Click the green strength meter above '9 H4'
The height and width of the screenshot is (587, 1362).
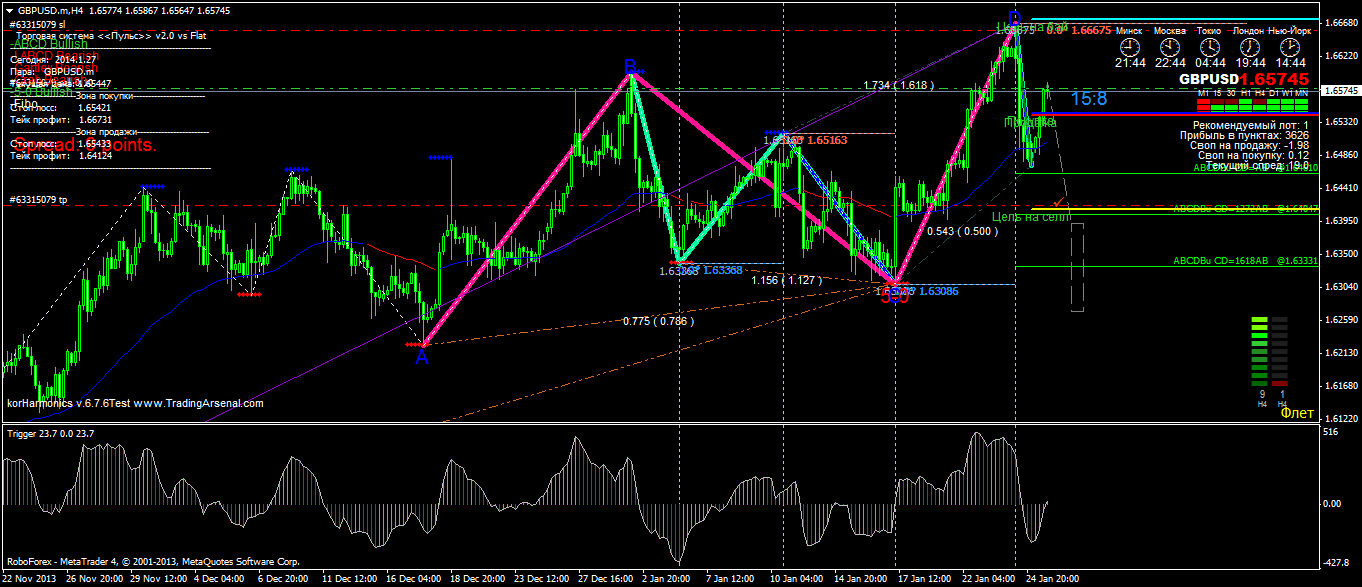(x=1260, y=350)
